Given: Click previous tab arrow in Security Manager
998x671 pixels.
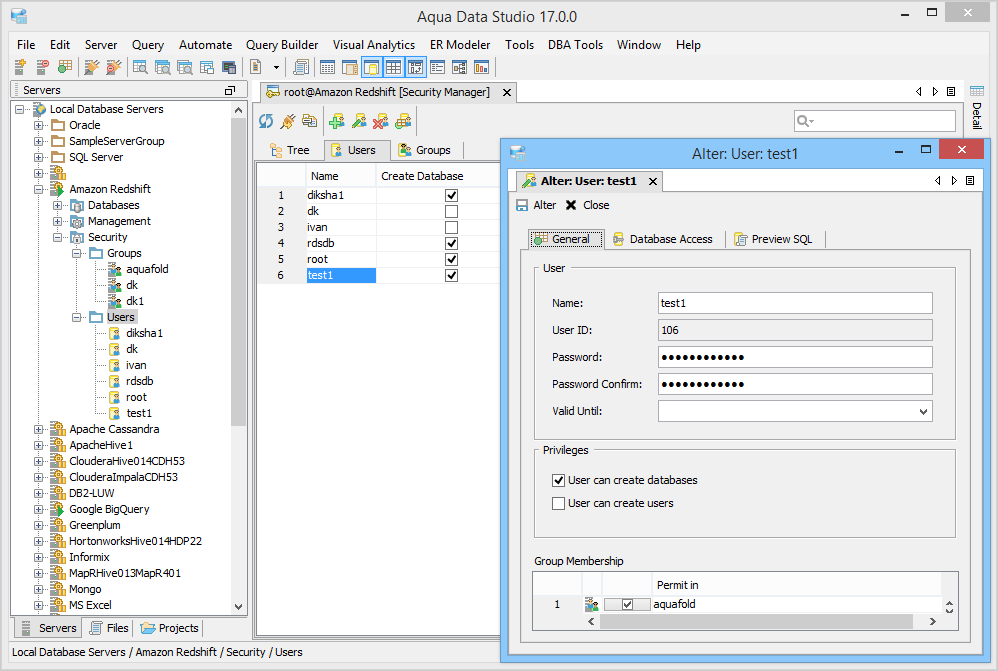Looking at the screenshot, I should (x=918, y=92).
